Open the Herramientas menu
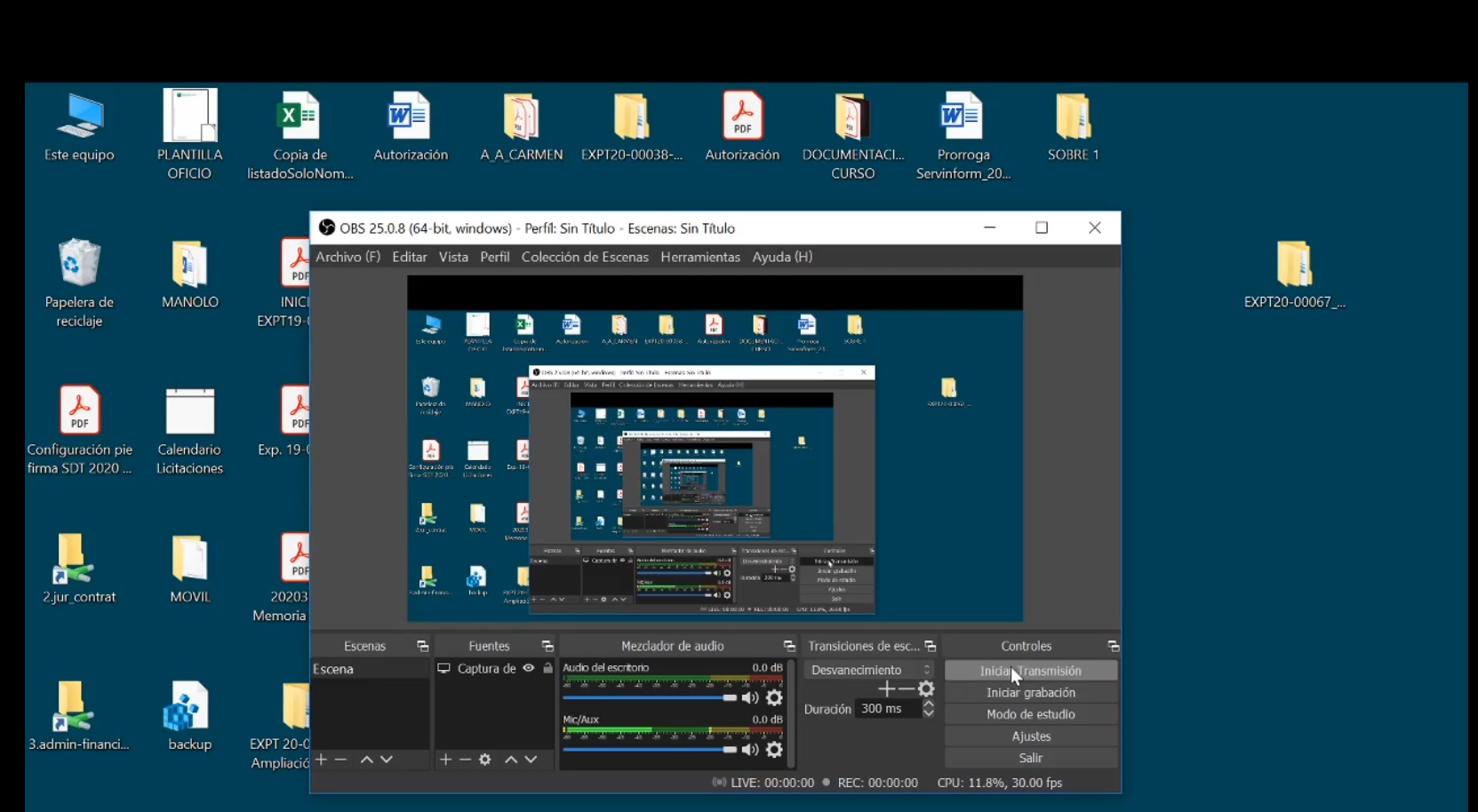 [700, 257]
